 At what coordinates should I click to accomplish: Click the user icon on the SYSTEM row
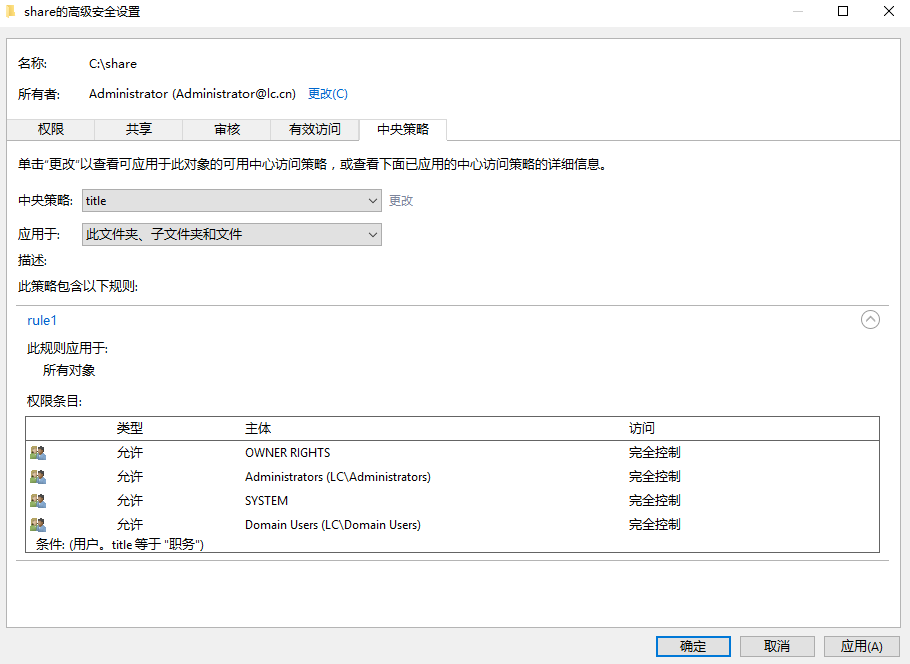click(x=37, y=500)
